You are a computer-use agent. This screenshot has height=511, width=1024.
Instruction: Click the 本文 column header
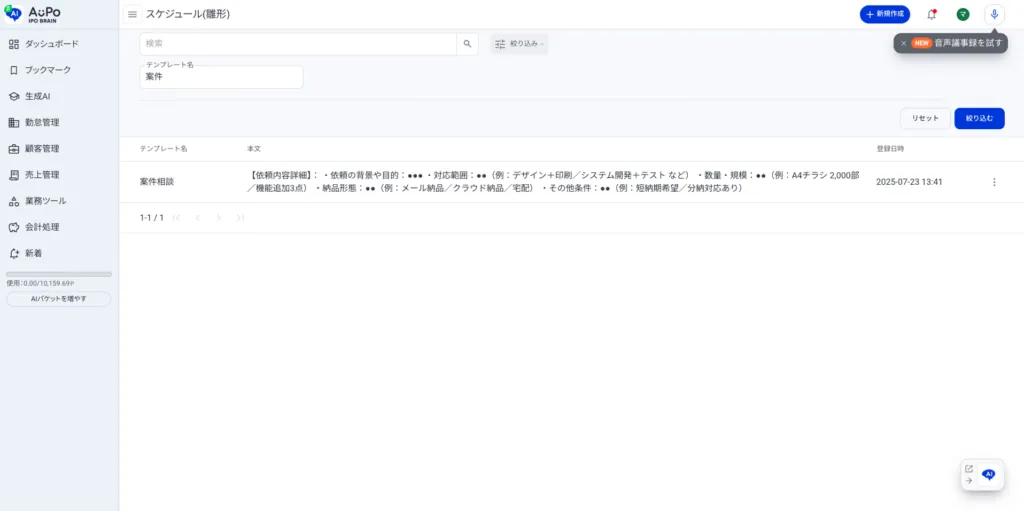coord(253,149)
